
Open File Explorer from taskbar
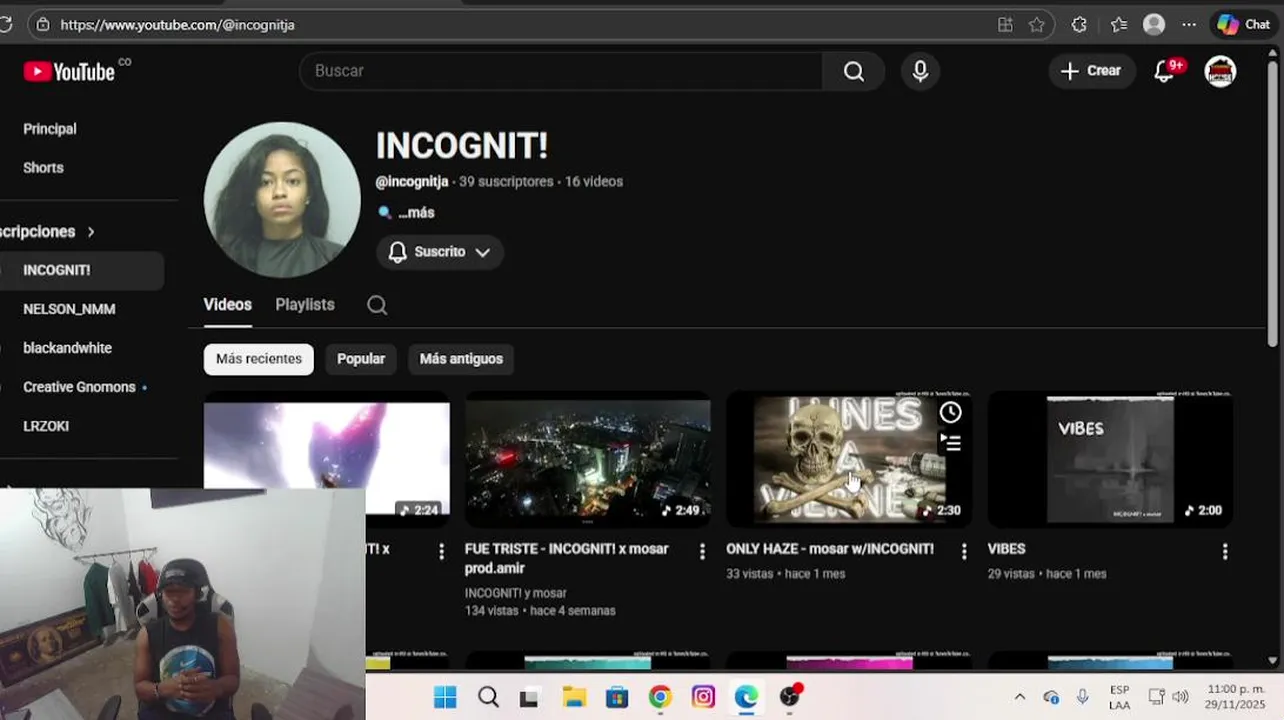pyautogui.click(x=574, y=697)
